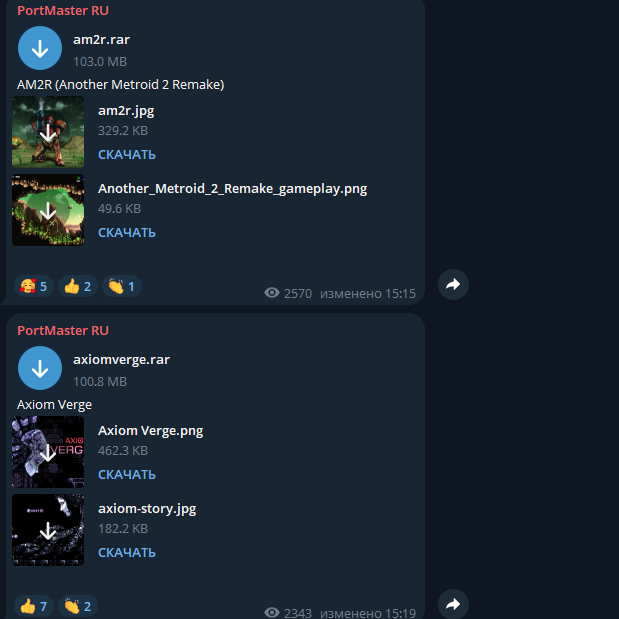Open PortMaster RU name above am2r.rar
The width and height of the screenshot is (619, 619).
[63, 11]
